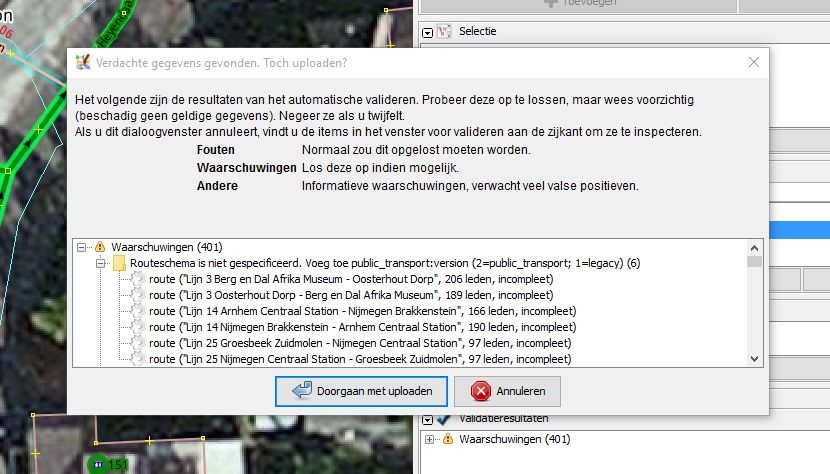Select route Lijn 14 Arnhem Centraal Station - Nijmegen Brakkenstein
The width and height of the screenshot is (830, 474).
pyautogui.click(x=363, y=311)
